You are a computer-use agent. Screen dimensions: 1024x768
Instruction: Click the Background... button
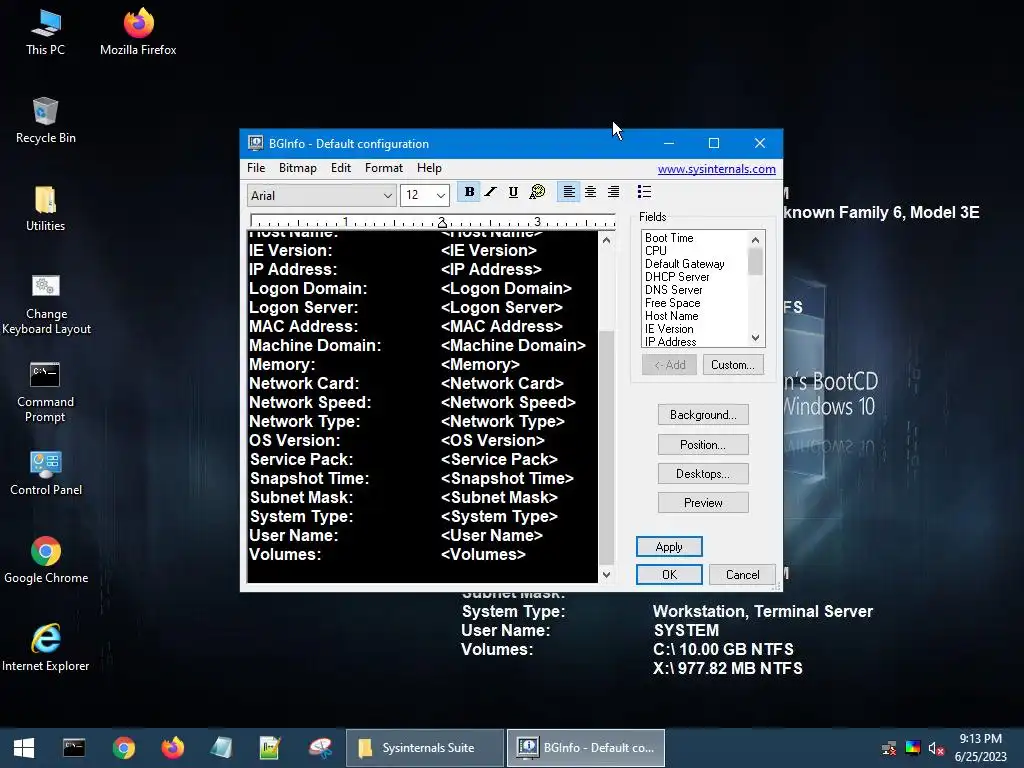point(703,415)
